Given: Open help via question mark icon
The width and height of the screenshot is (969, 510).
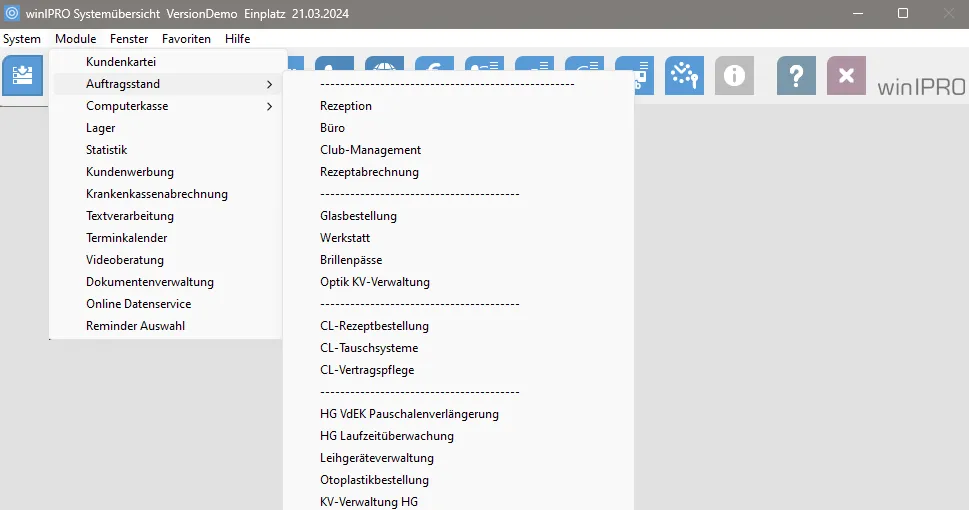Looking at the screenshot, I should pos(796,75).
